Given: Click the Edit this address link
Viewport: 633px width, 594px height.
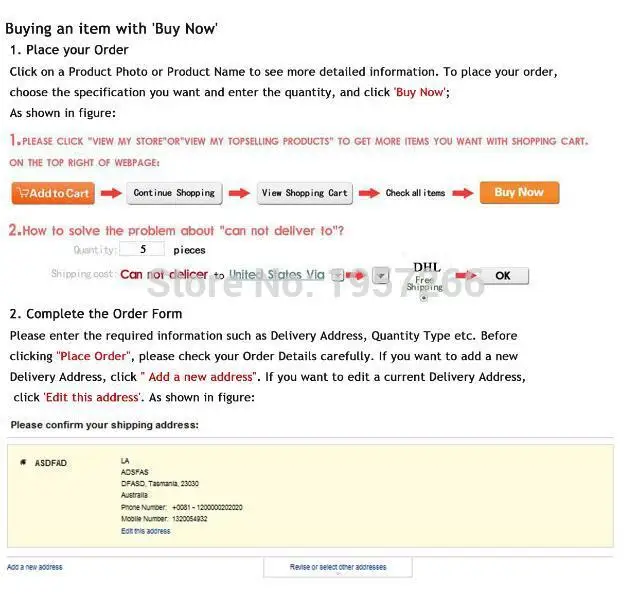Looking at the screenshot, I should click(x=146, y=531).
